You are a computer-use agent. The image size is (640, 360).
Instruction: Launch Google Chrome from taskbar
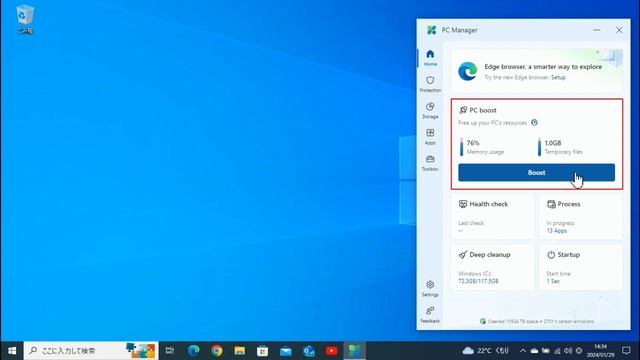(217, 351)
